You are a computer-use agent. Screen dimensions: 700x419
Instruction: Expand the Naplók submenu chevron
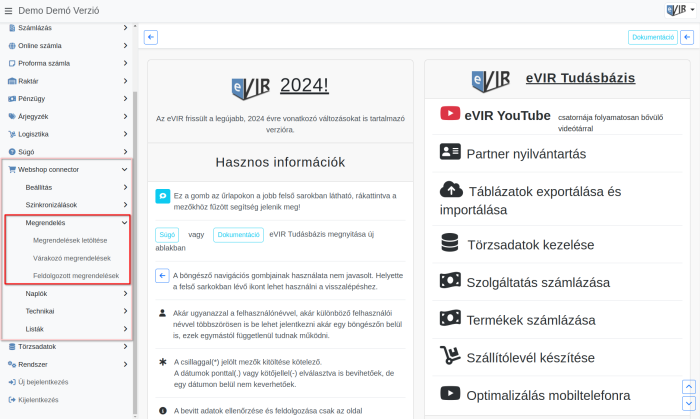coord(125,294)
